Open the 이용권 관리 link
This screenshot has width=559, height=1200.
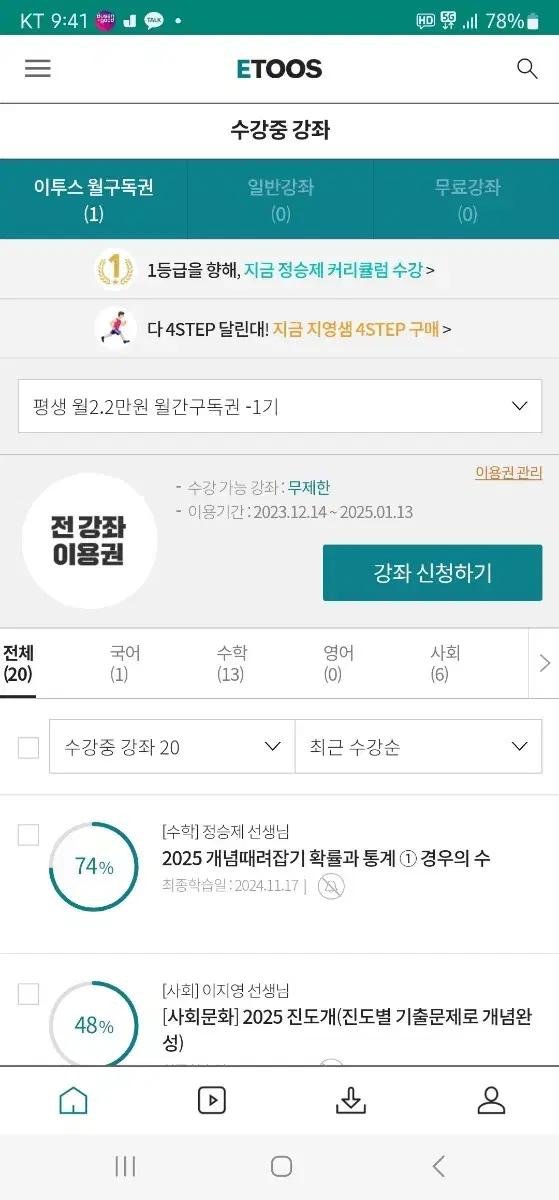(x=508, y=473)
